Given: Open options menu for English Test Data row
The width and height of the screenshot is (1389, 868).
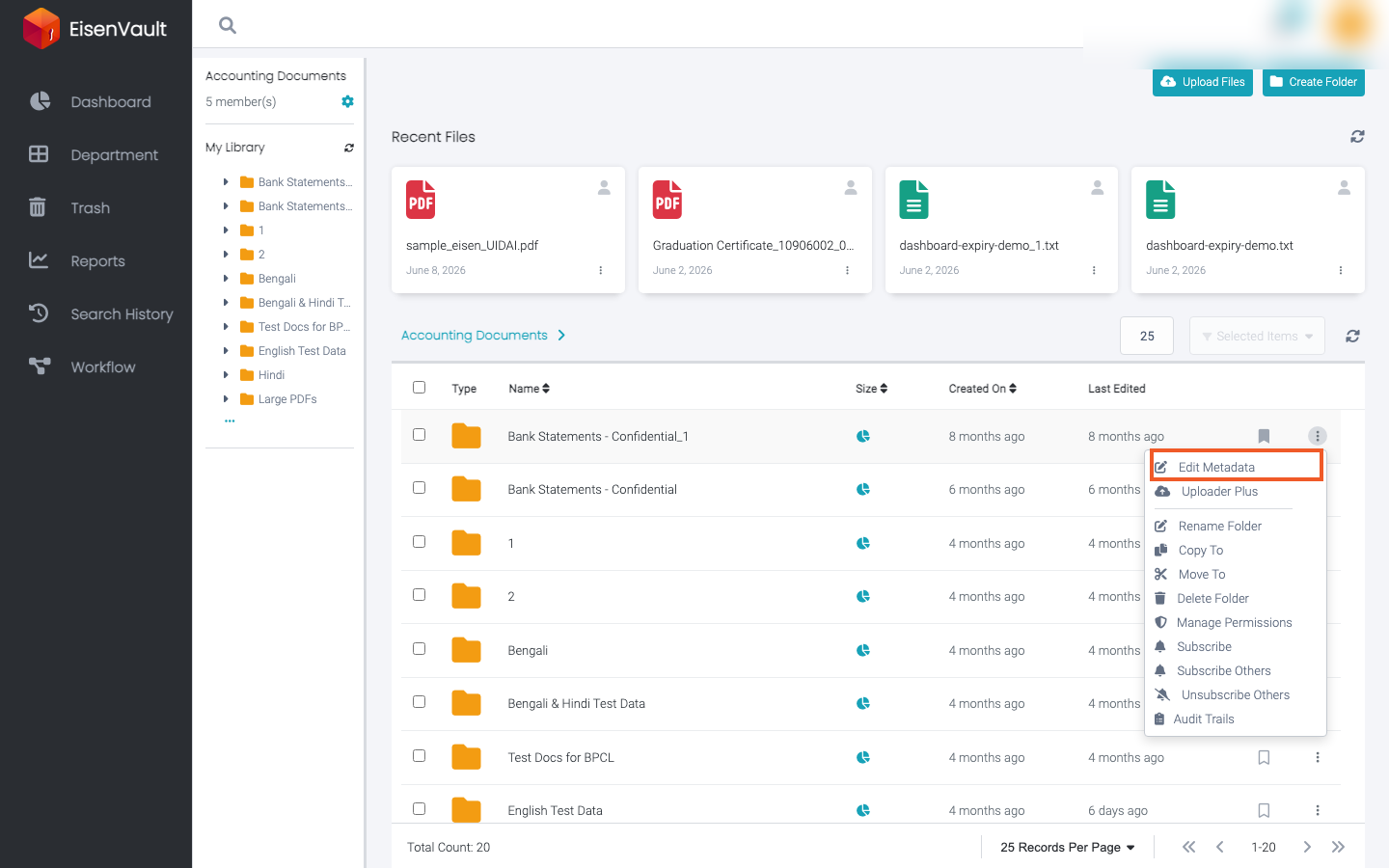Looking at the screenshot, I should pyautogui.click(x=1318, y=811).
